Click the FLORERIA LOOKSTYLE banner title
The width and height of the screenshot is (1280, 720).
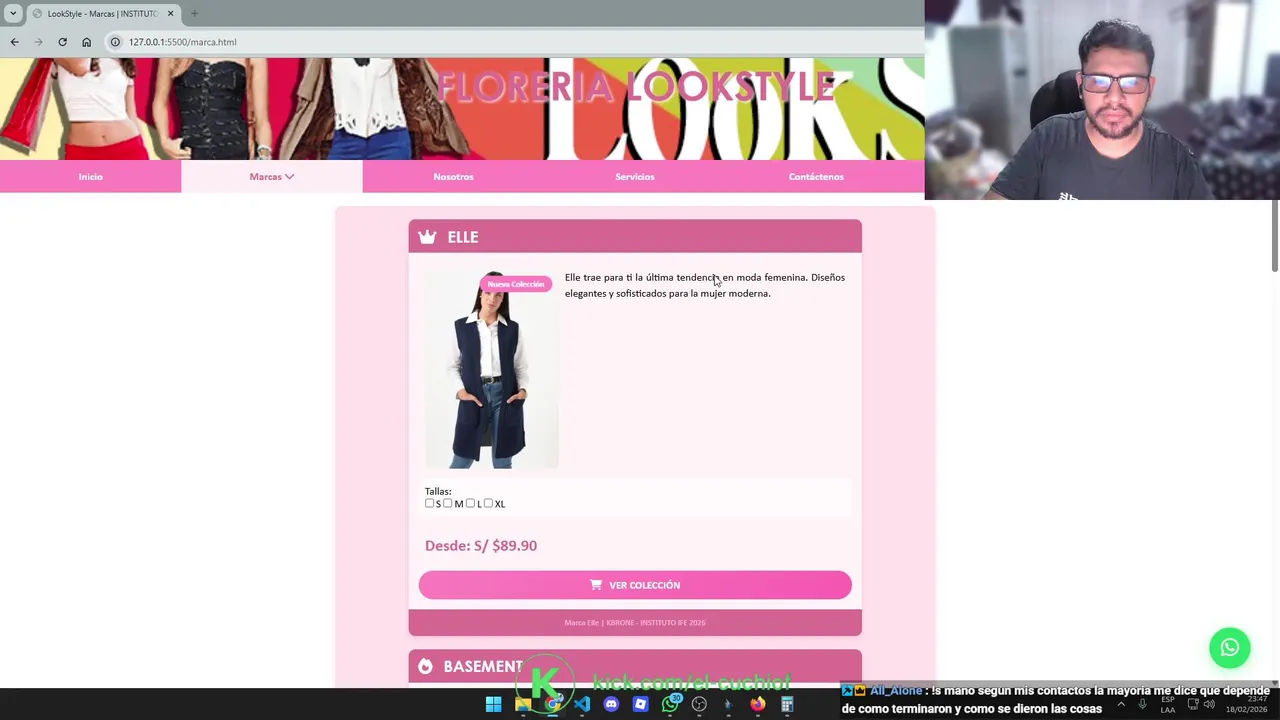(636, 87)
